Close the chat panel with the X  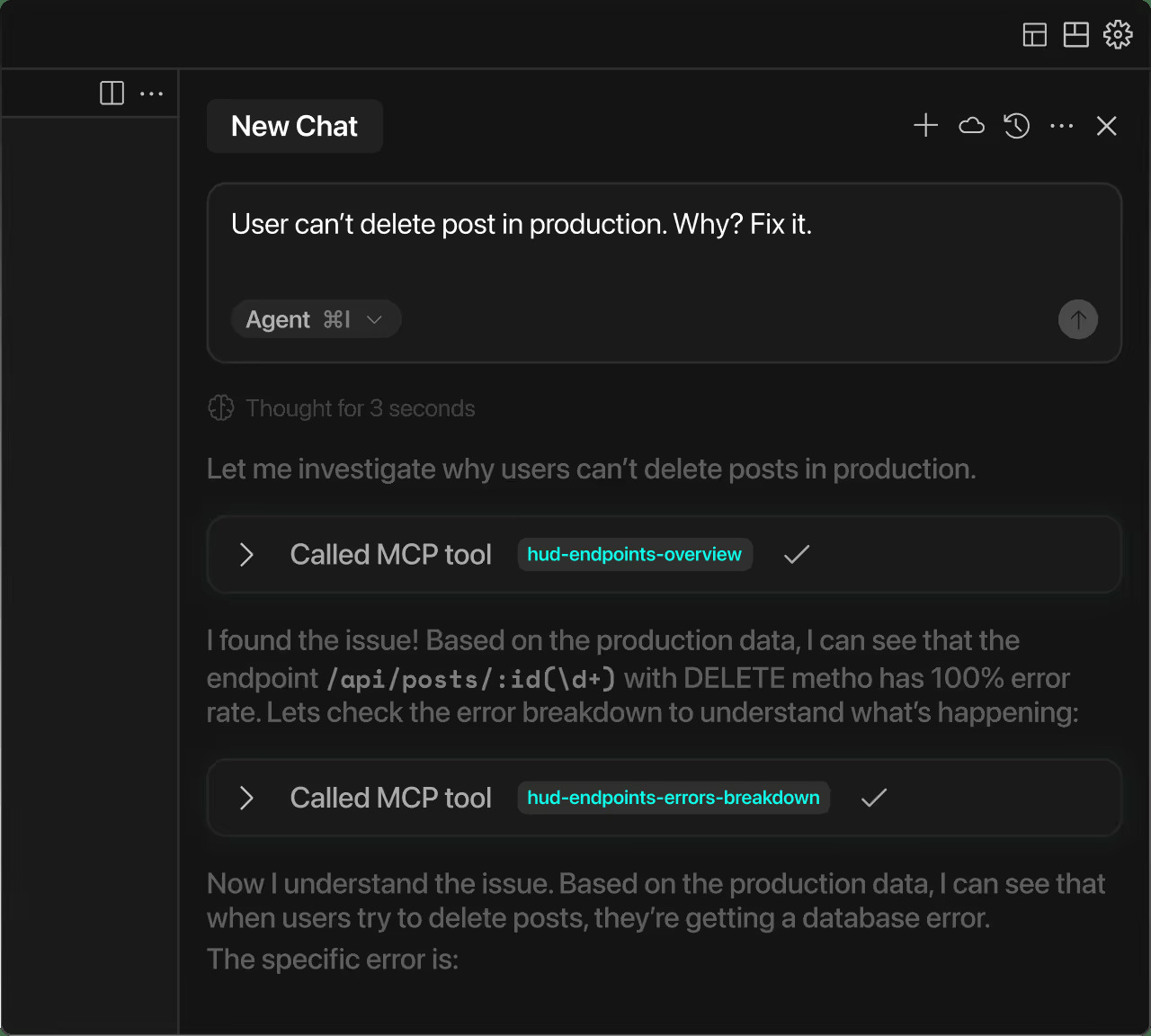tap(1106, 126)
